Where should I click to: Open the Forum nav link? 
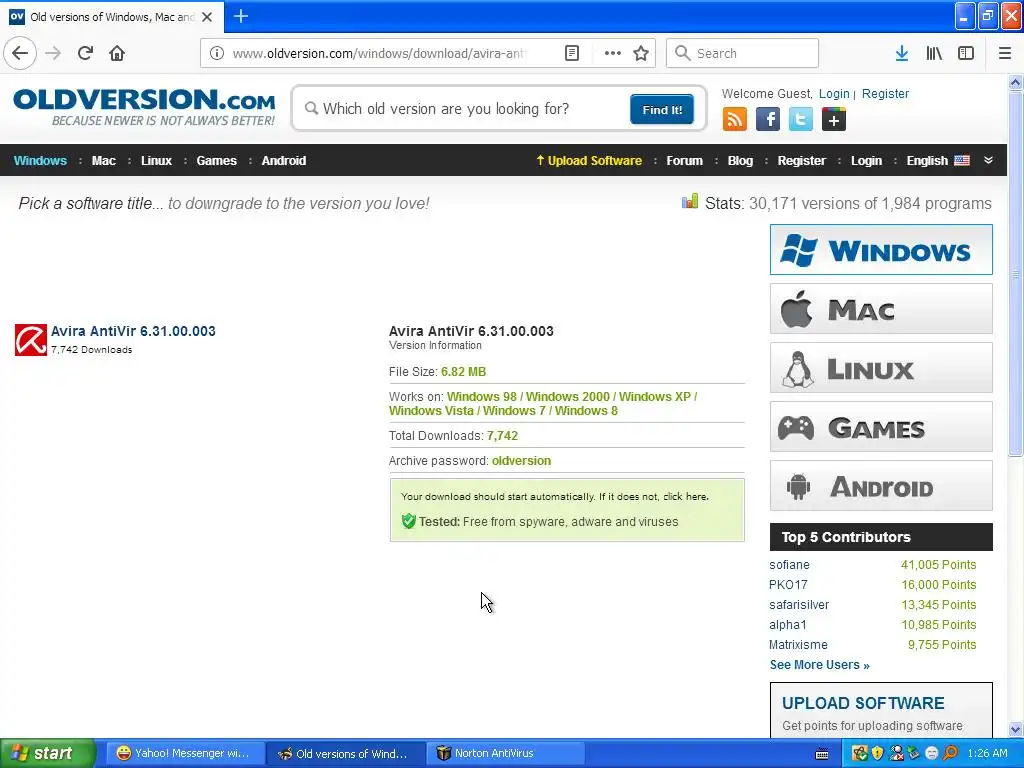click(x=684, y=161)
